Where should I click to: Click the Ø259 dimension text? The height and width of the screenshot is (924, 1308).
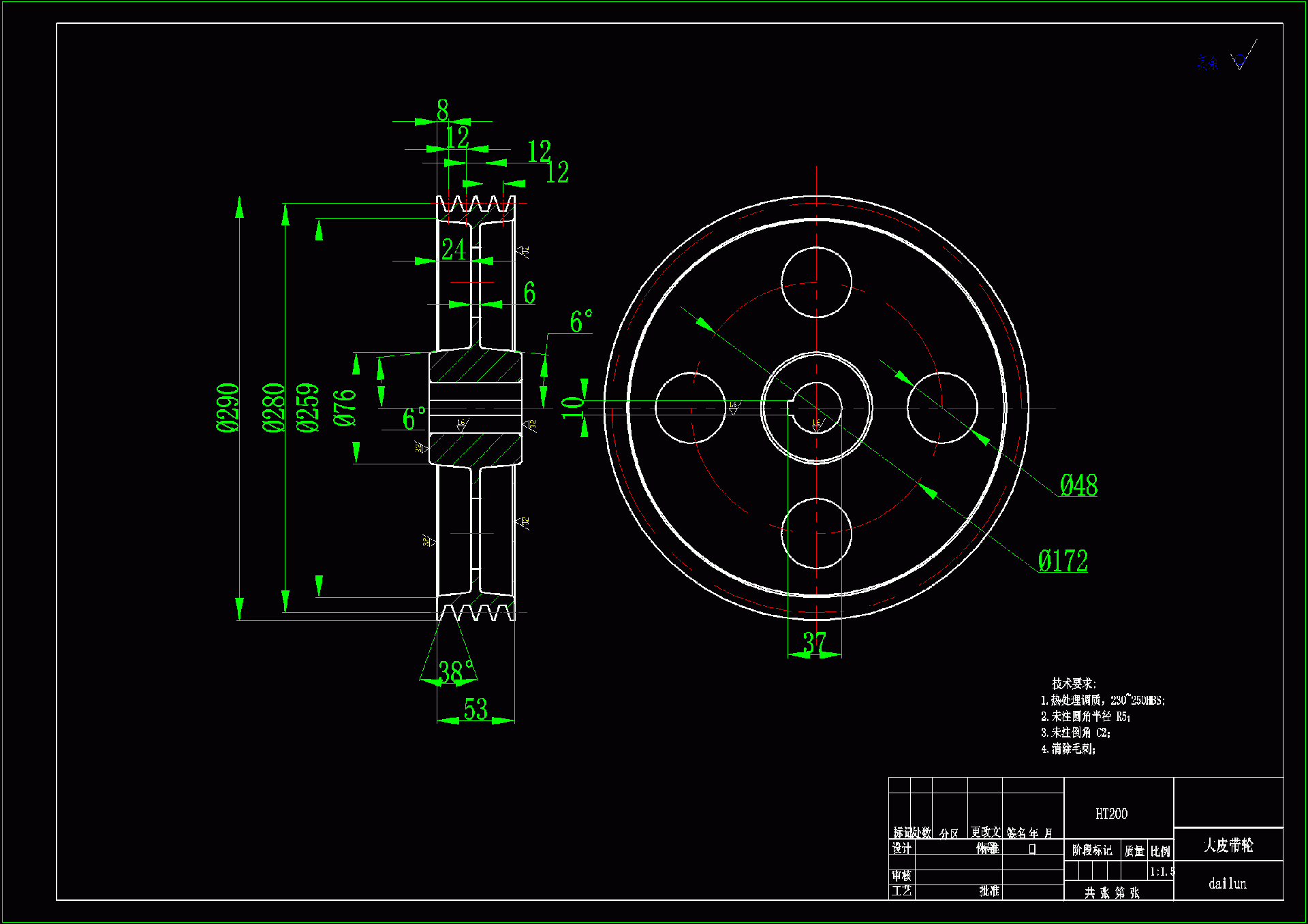coord(308,407)
